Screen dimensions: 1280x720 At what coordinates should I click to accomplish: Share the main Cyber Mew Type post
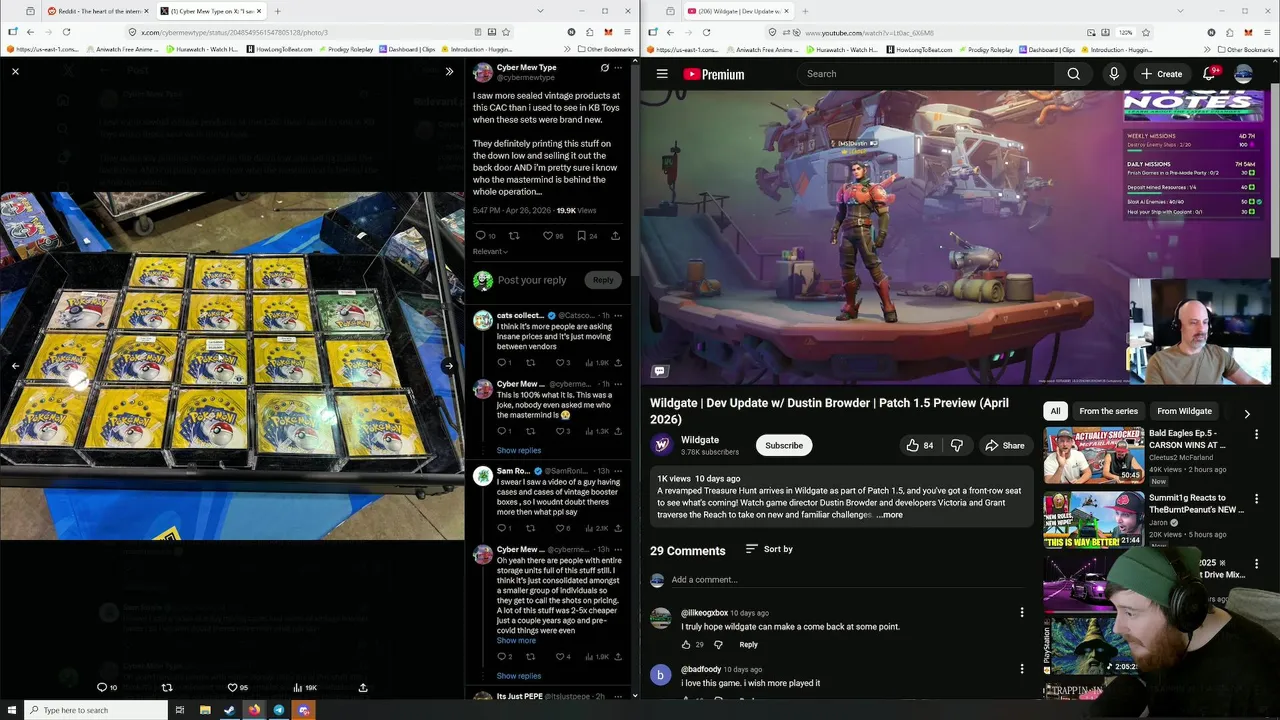pos(615,236)
